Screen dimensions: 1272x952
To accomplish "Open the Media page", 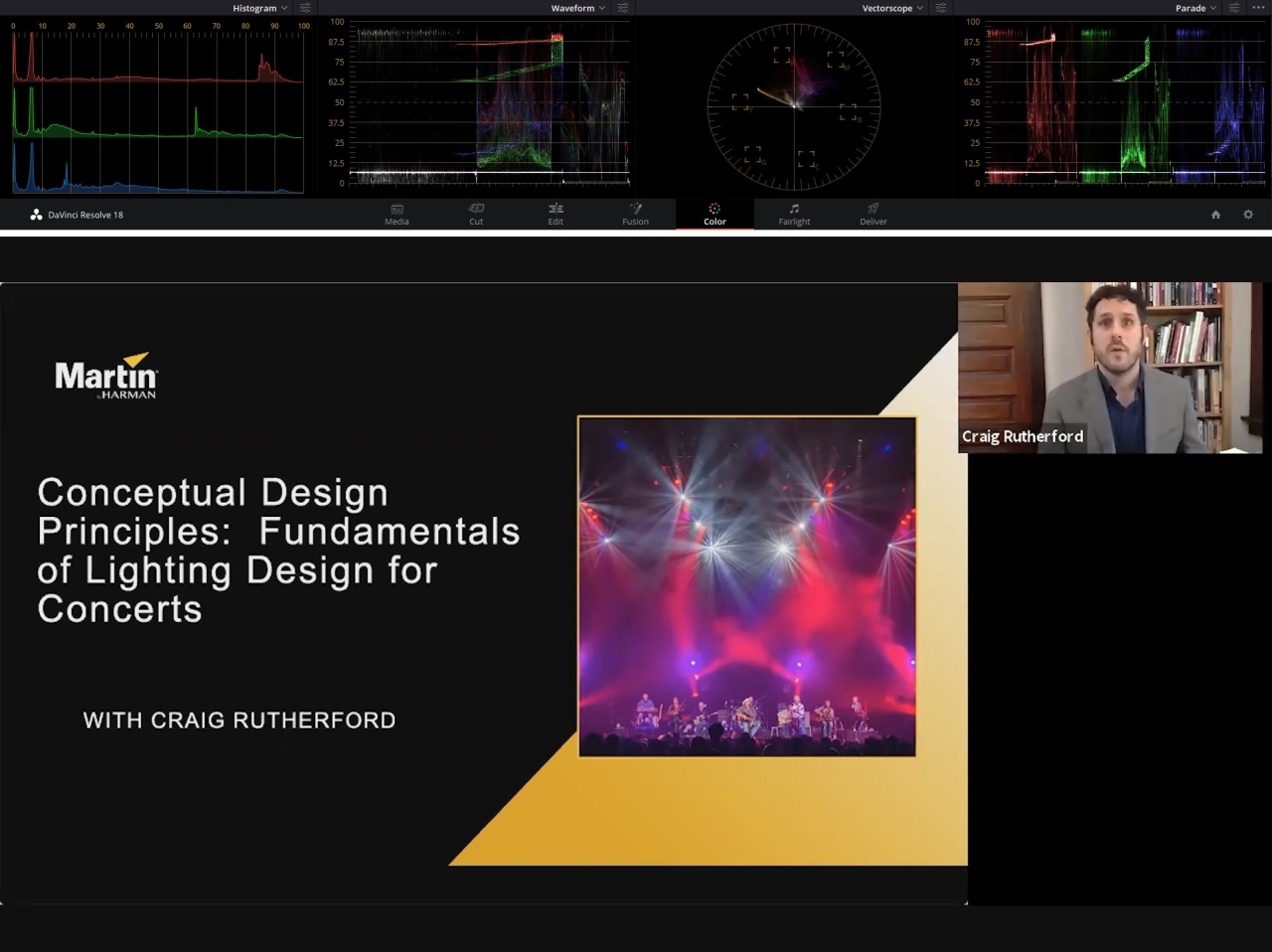I will 397,214.
